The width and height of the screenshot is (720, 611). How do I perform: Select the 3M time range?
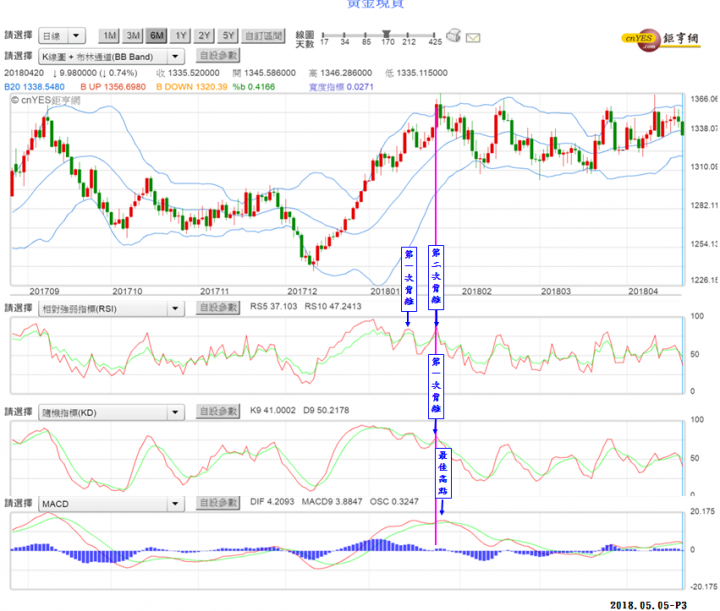(x=133, y=35)
